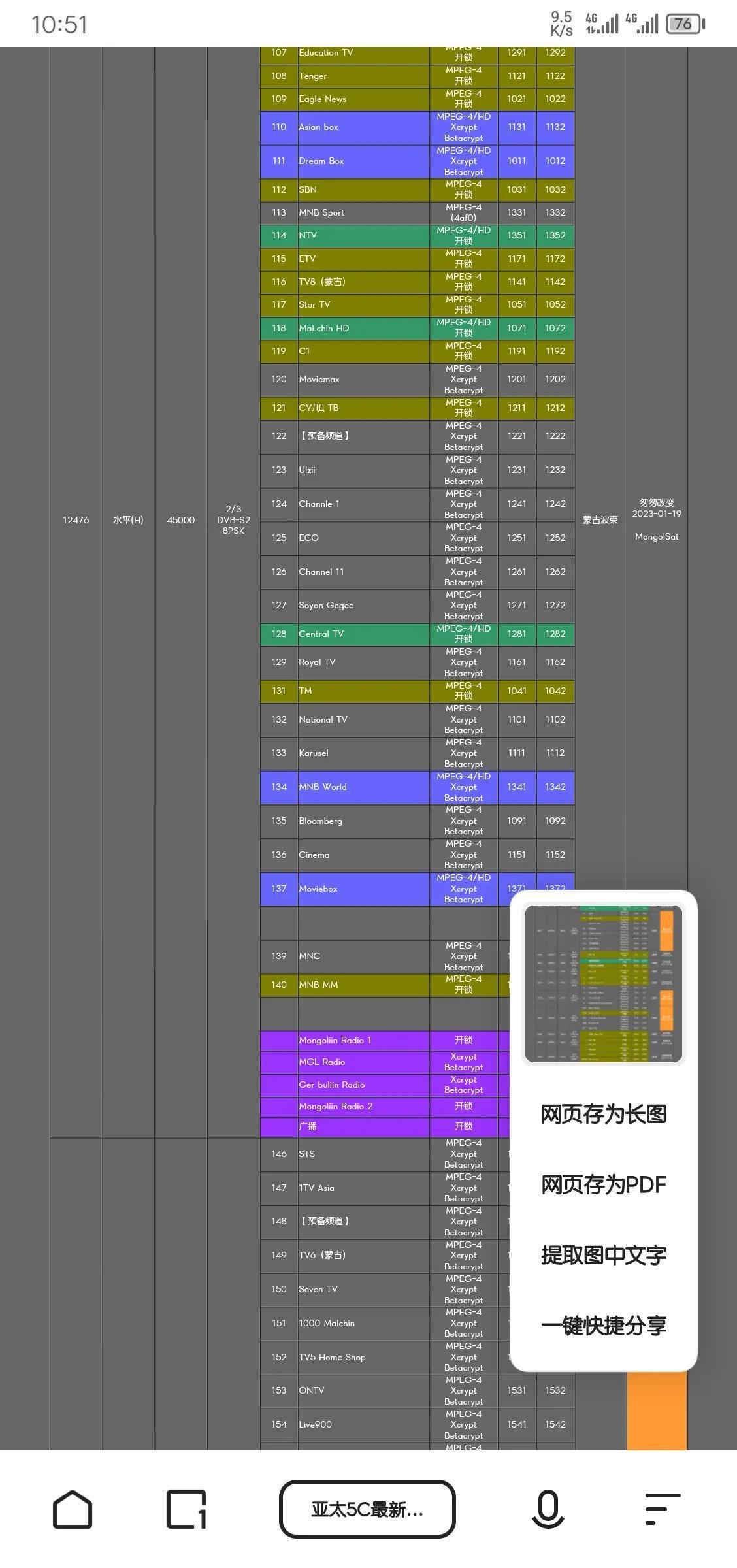Choose 提取图中文字 in popup
The width and height of the screenshot is (737, 1568).
pos(603,1255)
